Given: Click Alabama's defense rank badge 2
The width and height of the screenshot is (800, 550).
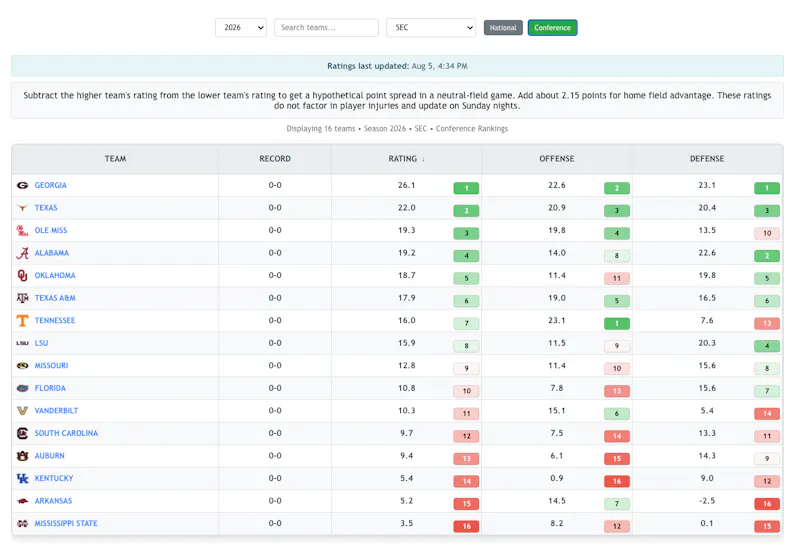Looking at the screenshot, I should 767,256.
